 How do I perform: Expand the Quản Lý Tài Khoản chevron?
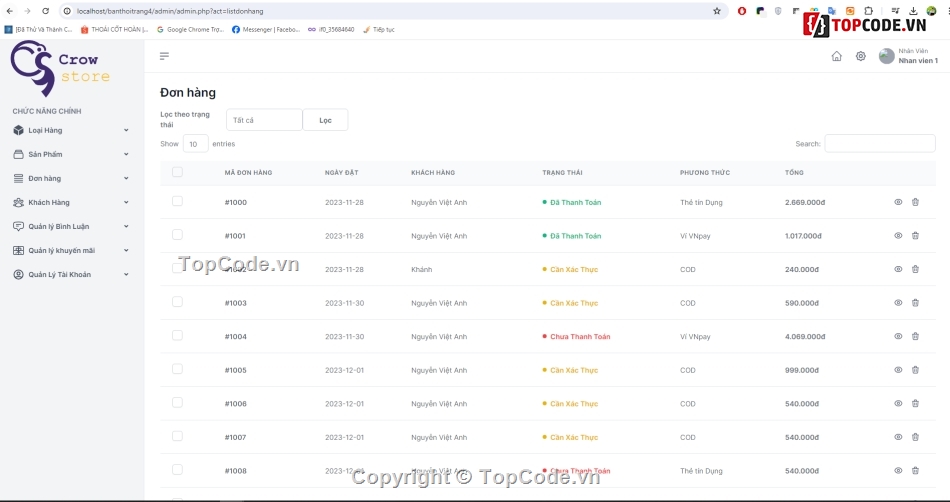[126, 274]
